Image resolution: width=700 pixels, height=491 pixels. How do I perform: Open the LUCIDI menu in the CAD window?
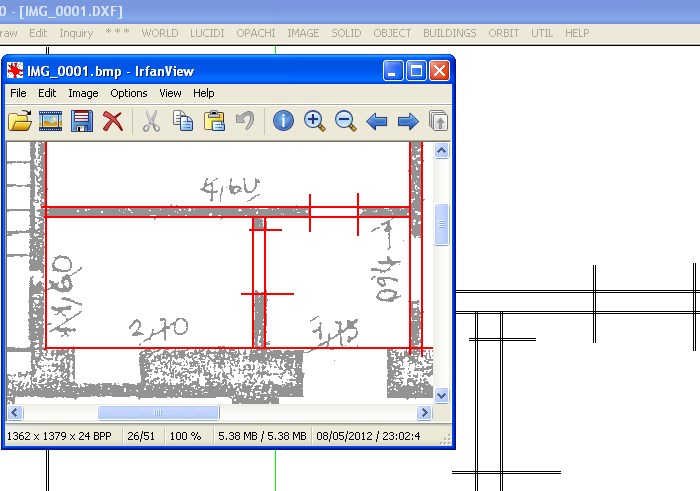207,33
